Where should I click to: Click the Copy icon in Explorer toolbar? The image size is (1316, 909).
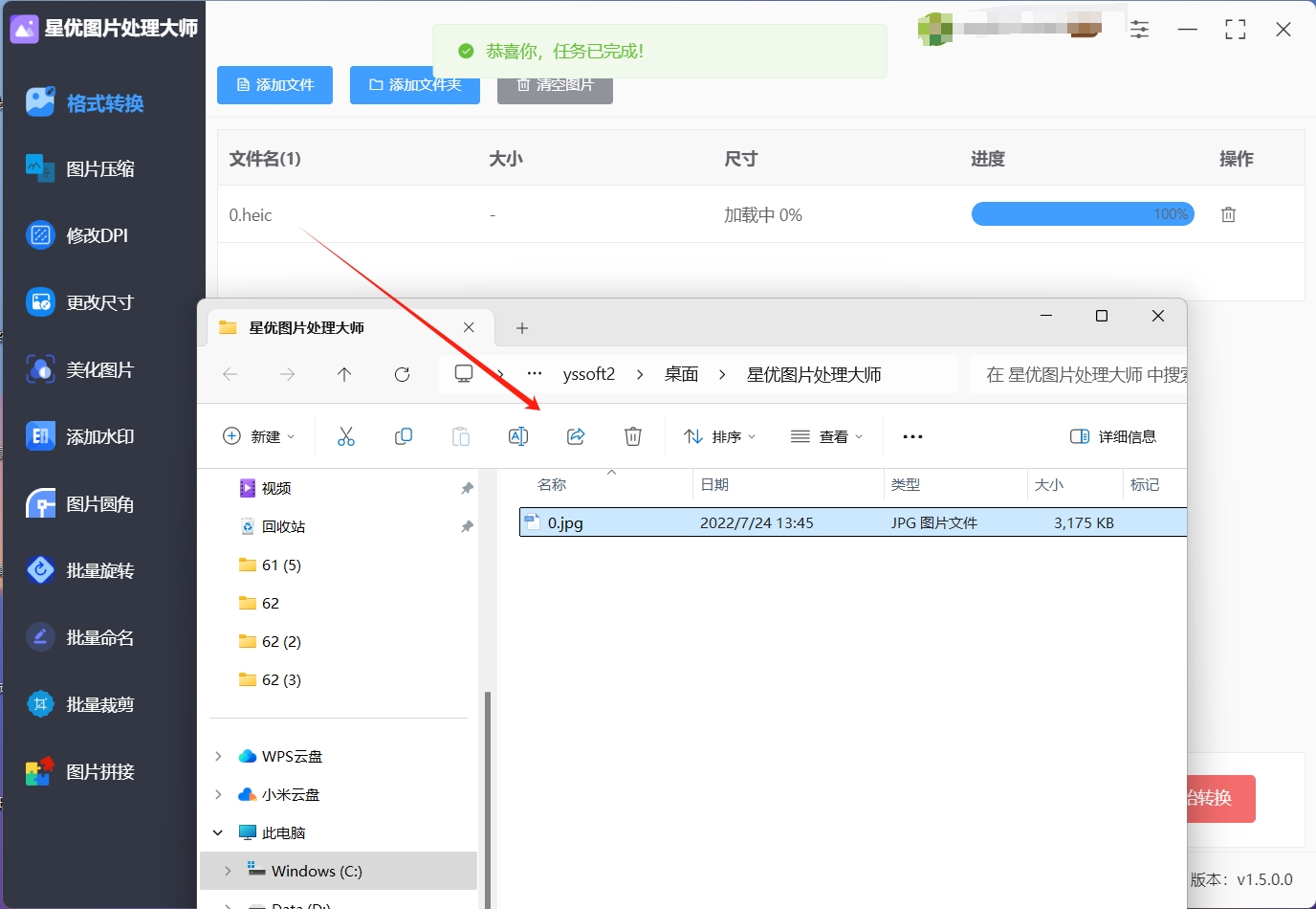404,436
